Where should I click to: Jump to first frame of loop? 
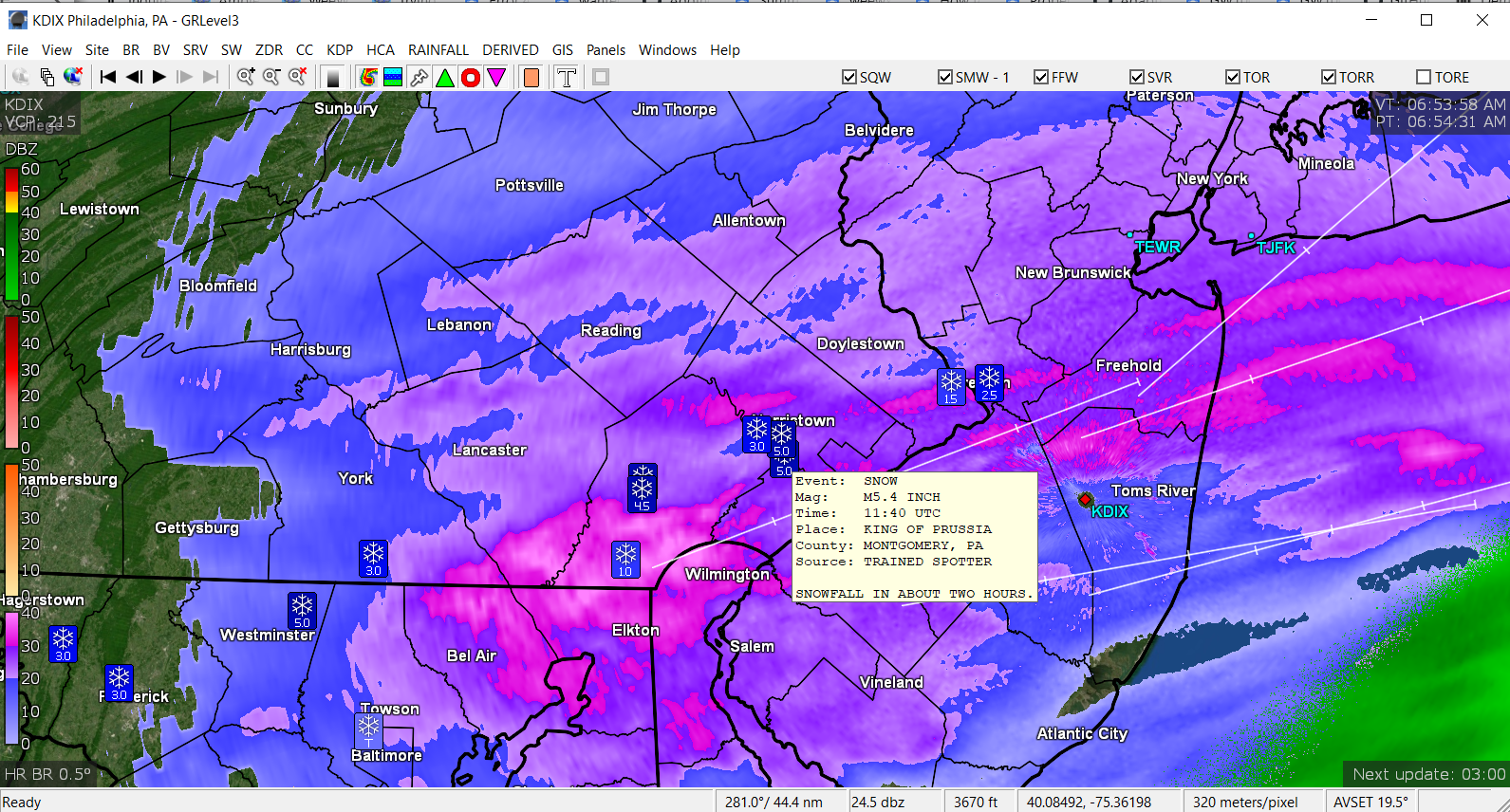point(108,77)
